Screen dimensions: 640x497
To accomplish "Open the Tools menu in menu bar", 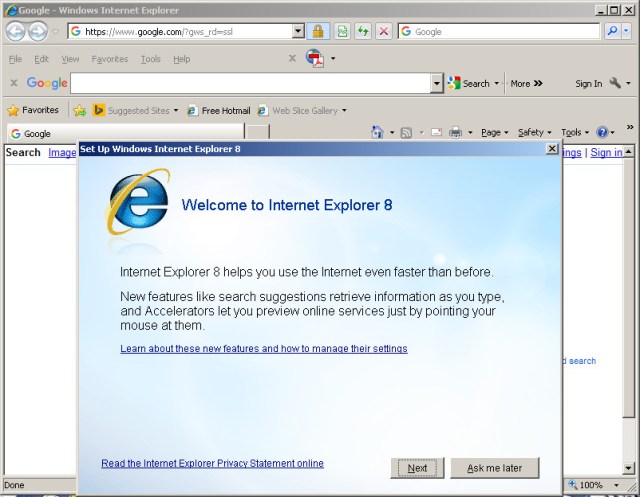I will coord(151,59).
